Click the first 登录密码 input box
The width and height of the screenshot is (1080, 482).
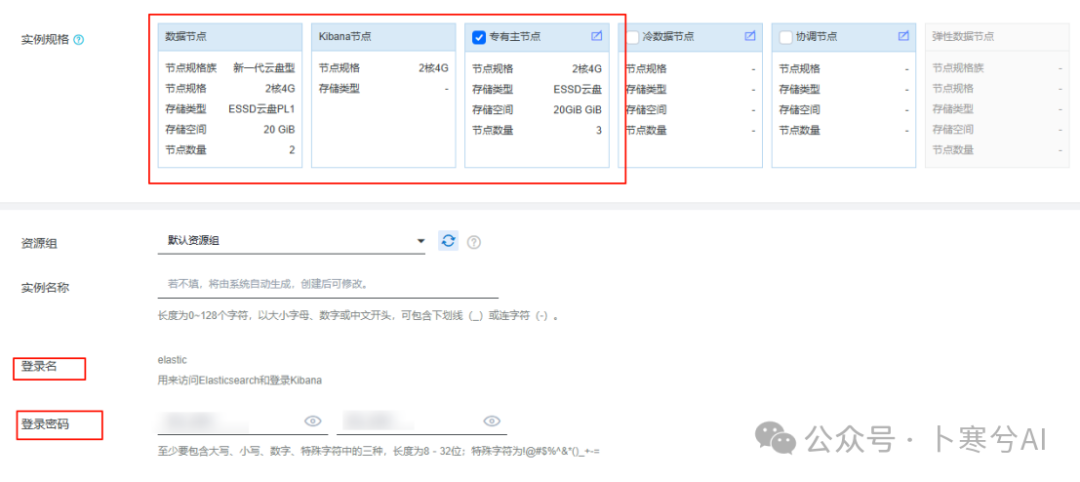point(228,421)
